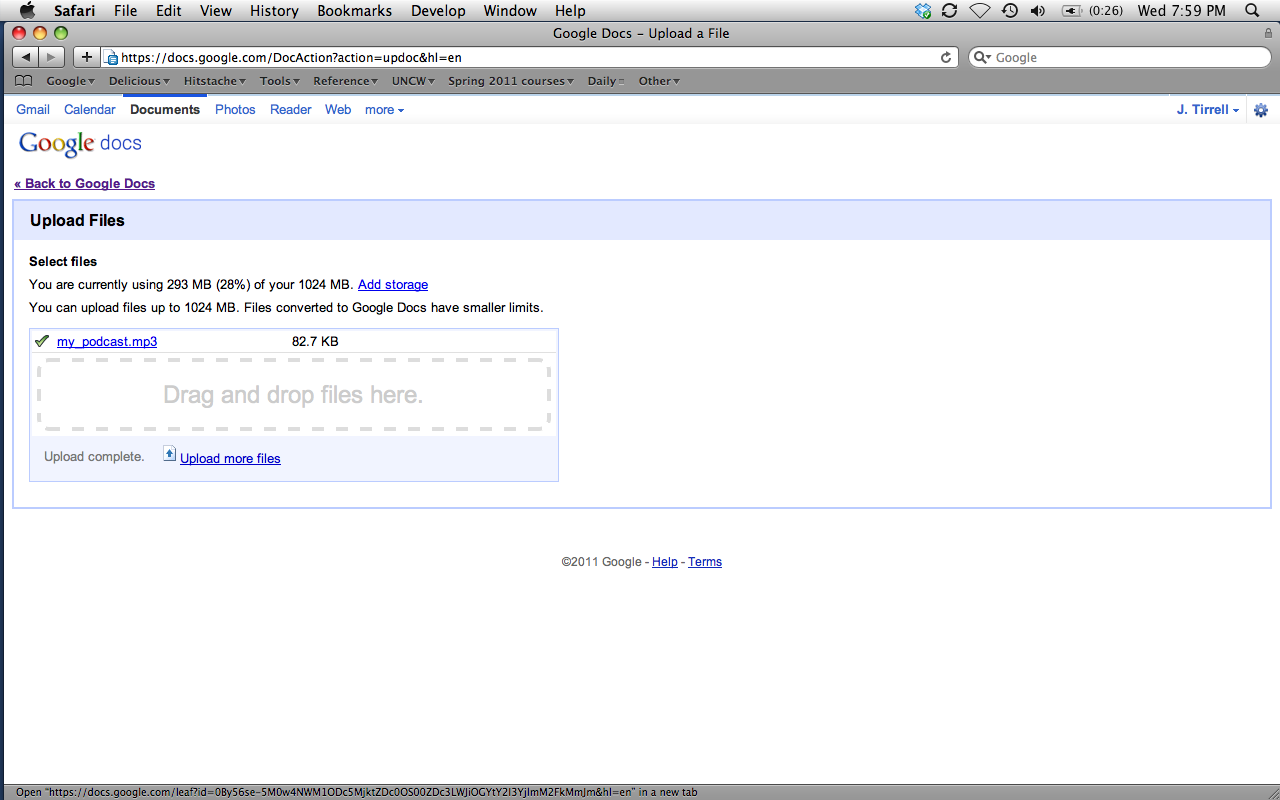The width and height of the screenshot is (1280, 800).
Task: Click the sync arrows menu bar icon
Action: 950,11
